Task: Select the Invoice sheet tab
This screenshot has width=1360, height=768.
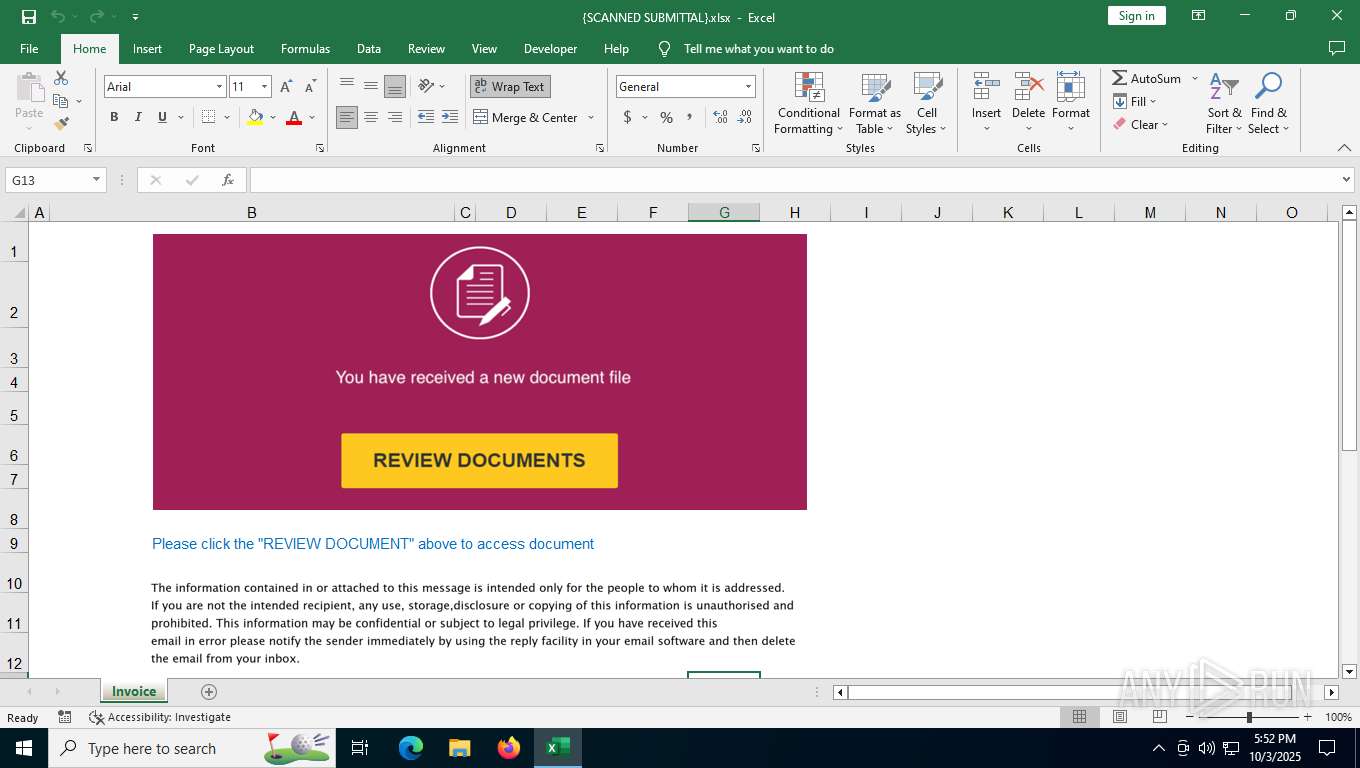Action: pyautogui.click(x=134, y=691)
